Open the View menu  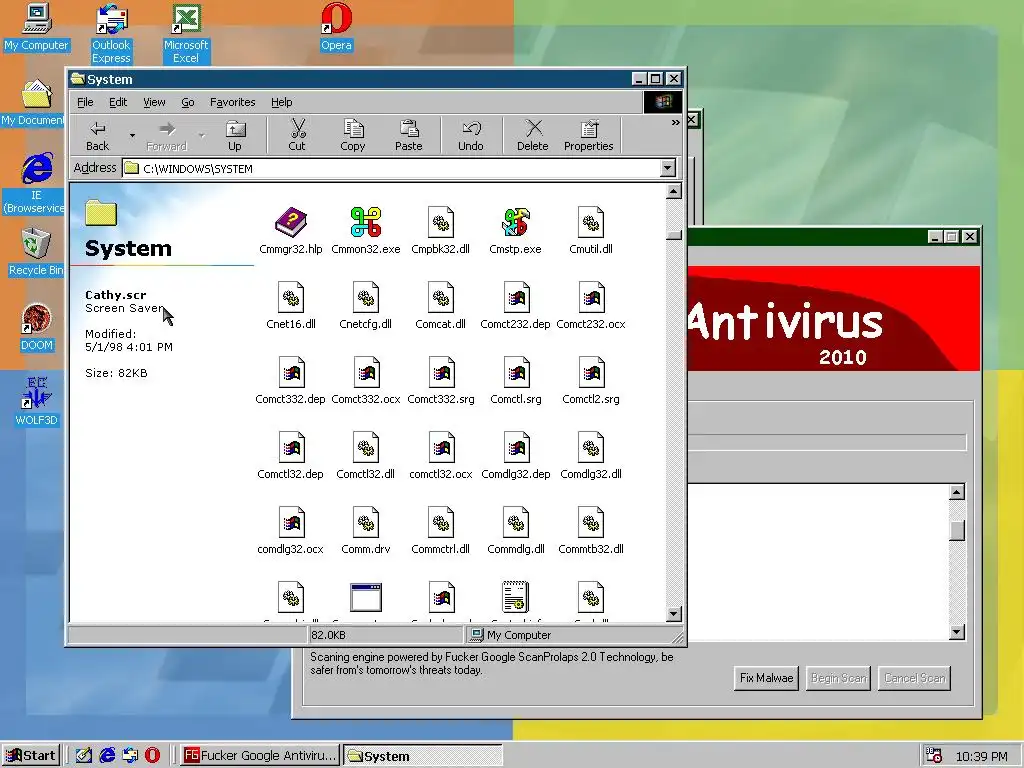click(x=154, y=102)
